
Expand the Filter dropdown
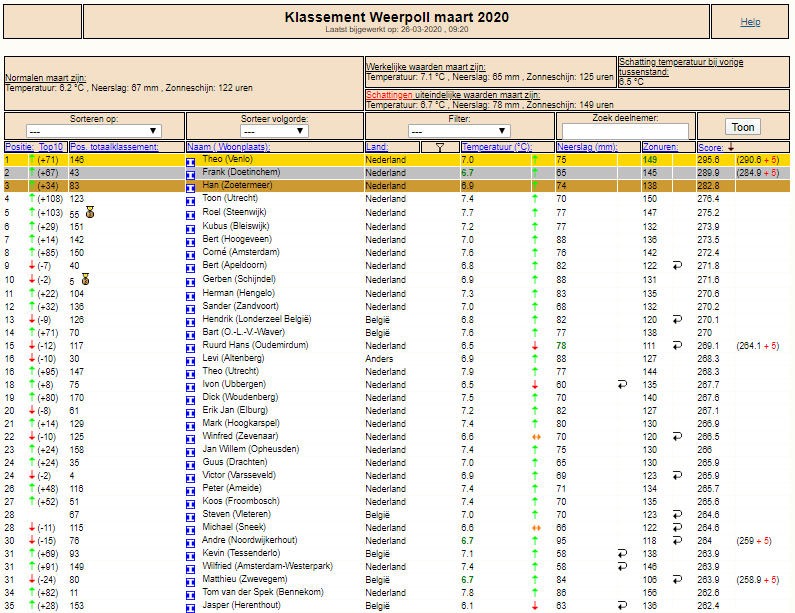point(459,131)
